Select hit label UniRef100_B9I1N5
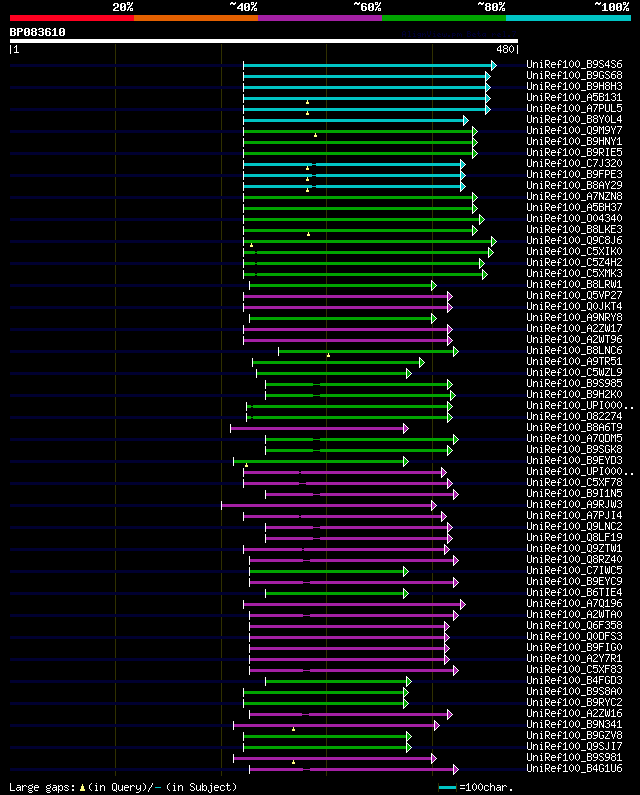640x795 pixels. pos(574,493)
